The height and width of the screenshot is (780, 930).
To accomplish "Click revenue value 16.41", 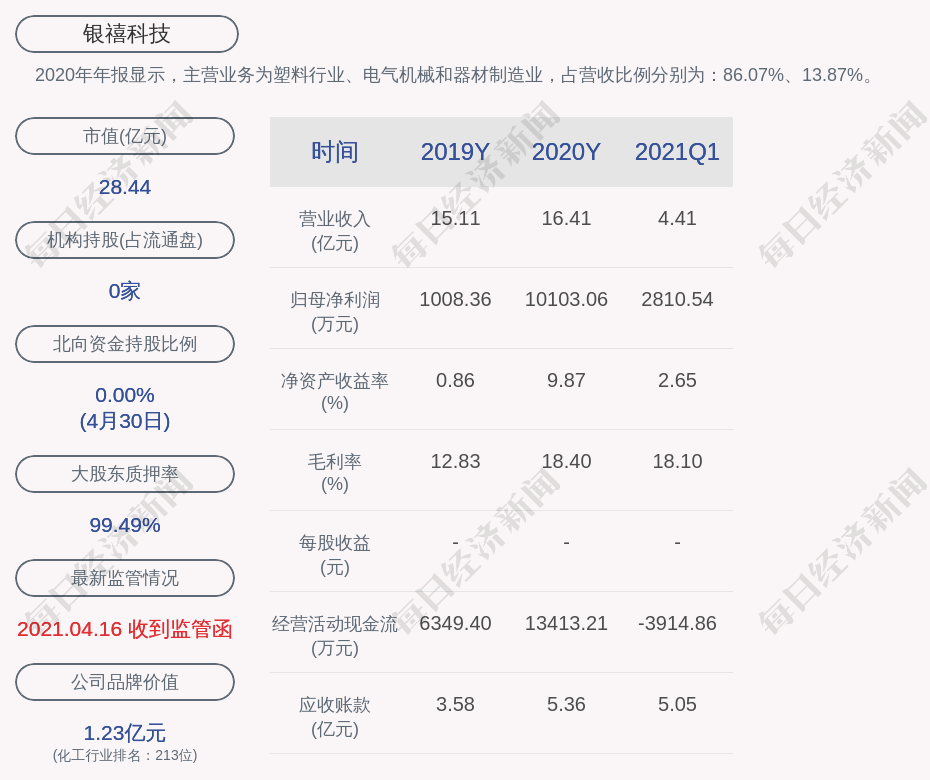I will (566, 218).
